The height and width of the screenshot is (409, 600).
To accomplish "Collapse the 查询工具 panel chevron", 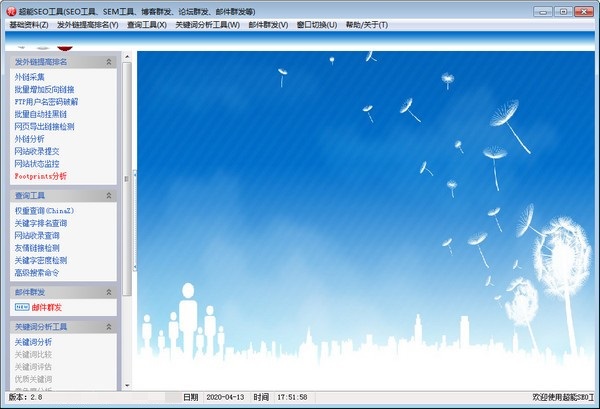I will coord(108,197).
